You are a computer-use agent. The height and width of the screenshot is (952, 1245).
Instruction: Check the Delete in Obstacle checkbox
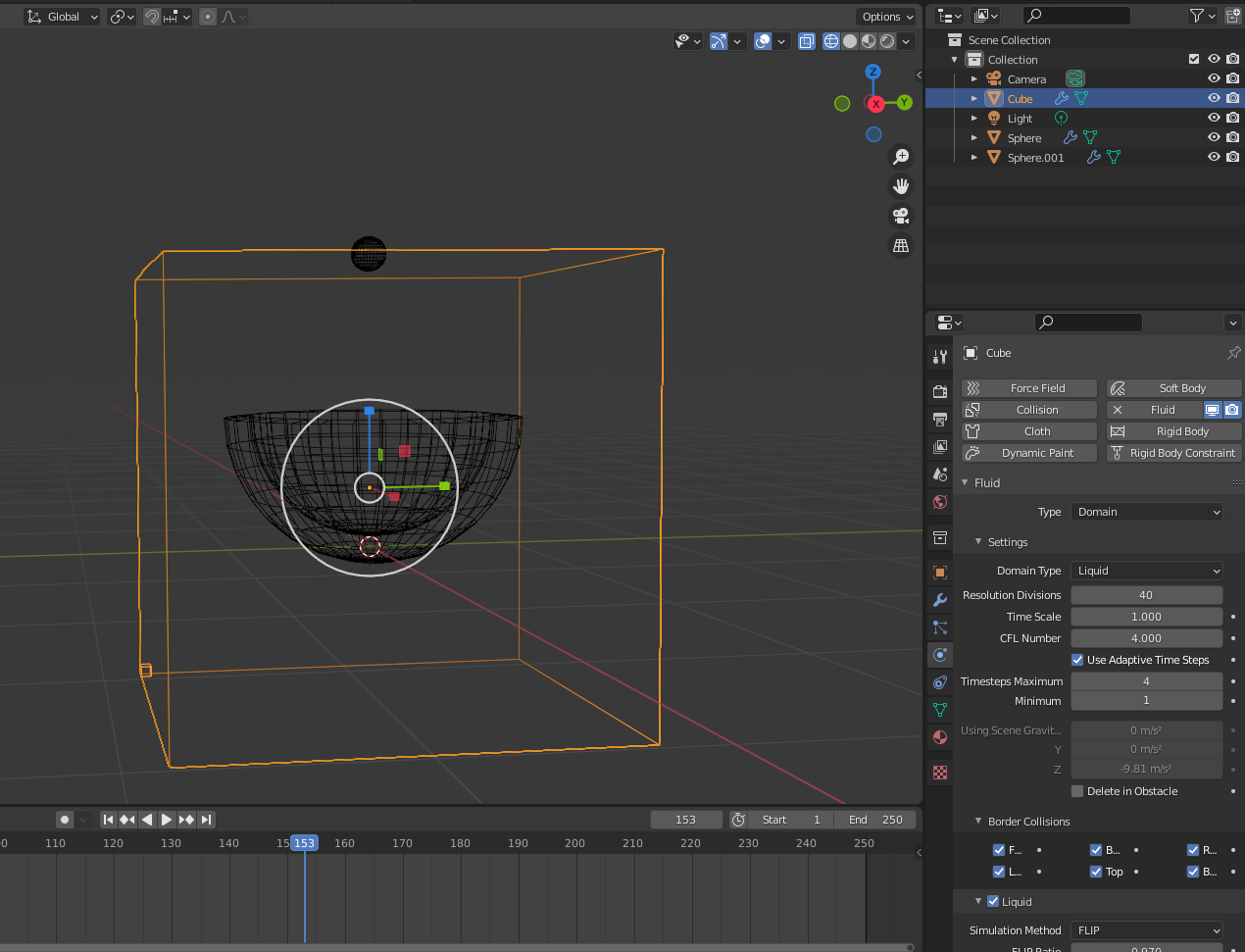pyautogui.click(x=1077, y=791)
